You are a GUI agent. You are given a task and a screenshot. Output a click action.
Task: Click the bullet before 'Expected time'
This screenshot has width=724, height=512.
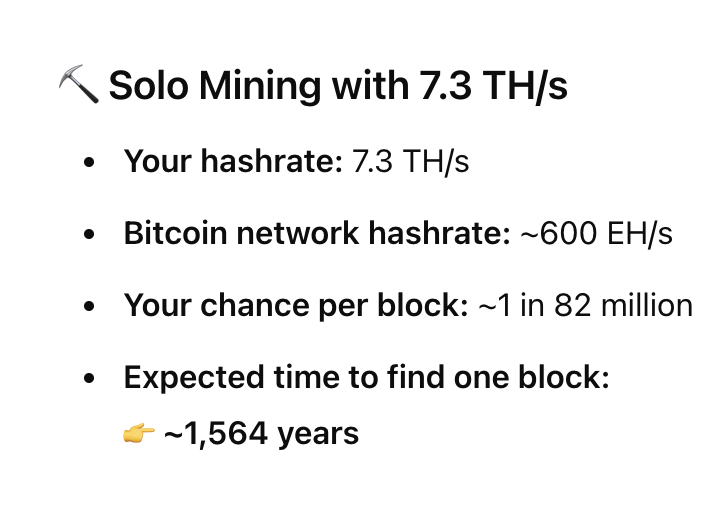click(89, 378)
